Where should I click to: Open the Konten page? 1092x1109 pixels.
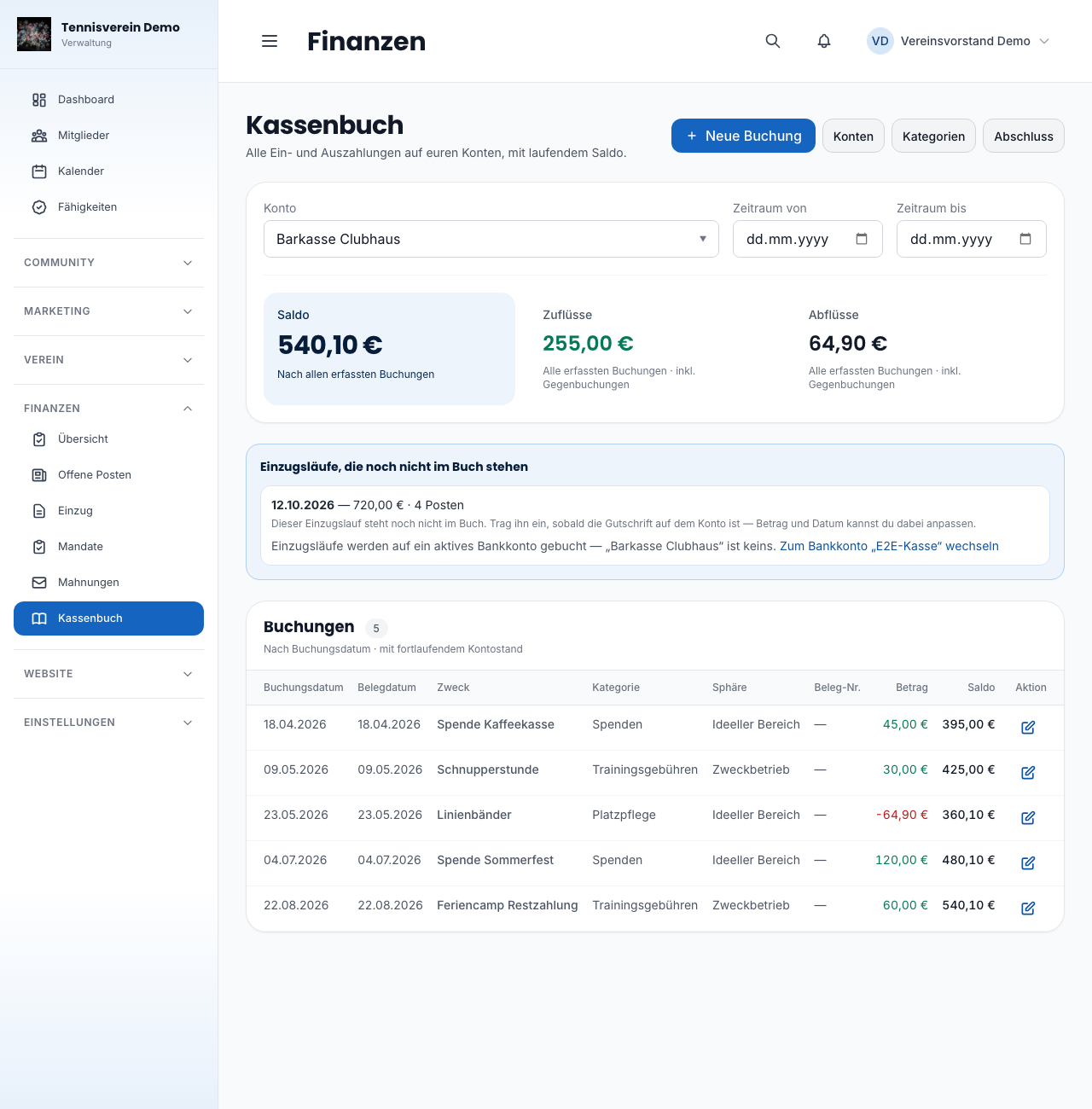coord(853,136)
